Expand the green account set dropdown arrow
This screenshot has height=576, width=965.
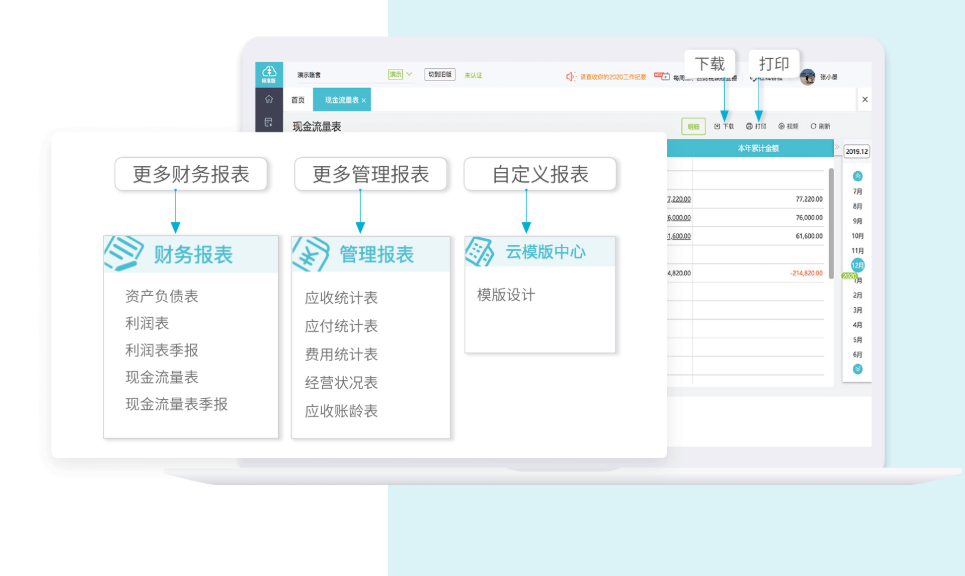click(x=410, y=74)
